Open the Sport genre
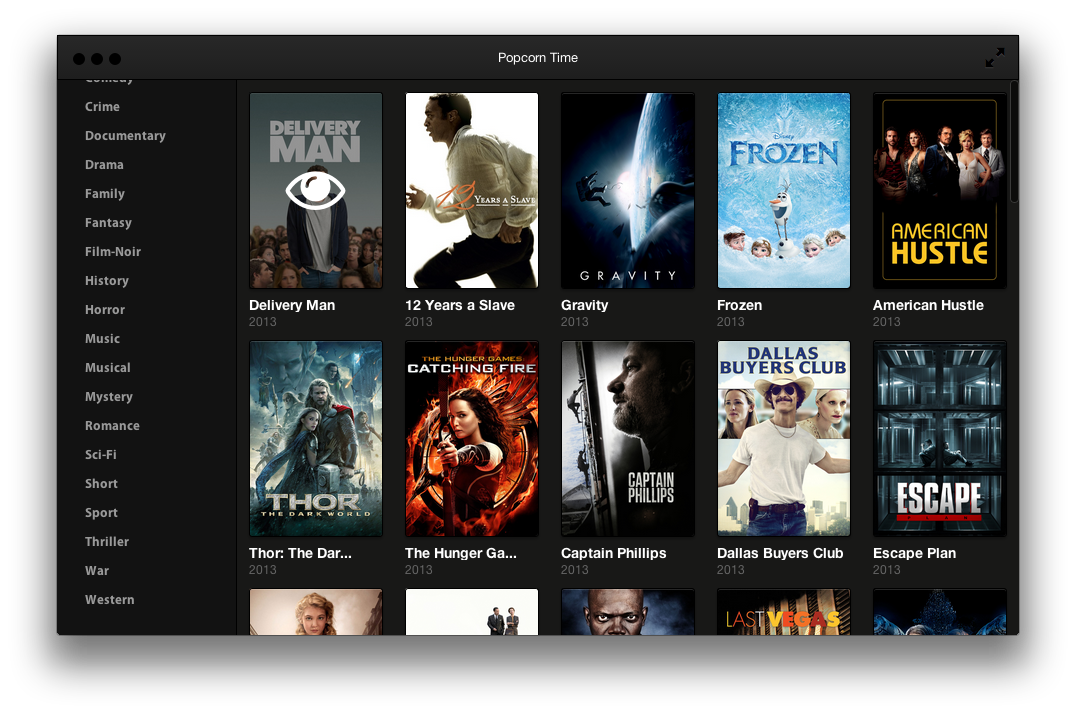Screen dimensions: 1076x714 [102, 513]
